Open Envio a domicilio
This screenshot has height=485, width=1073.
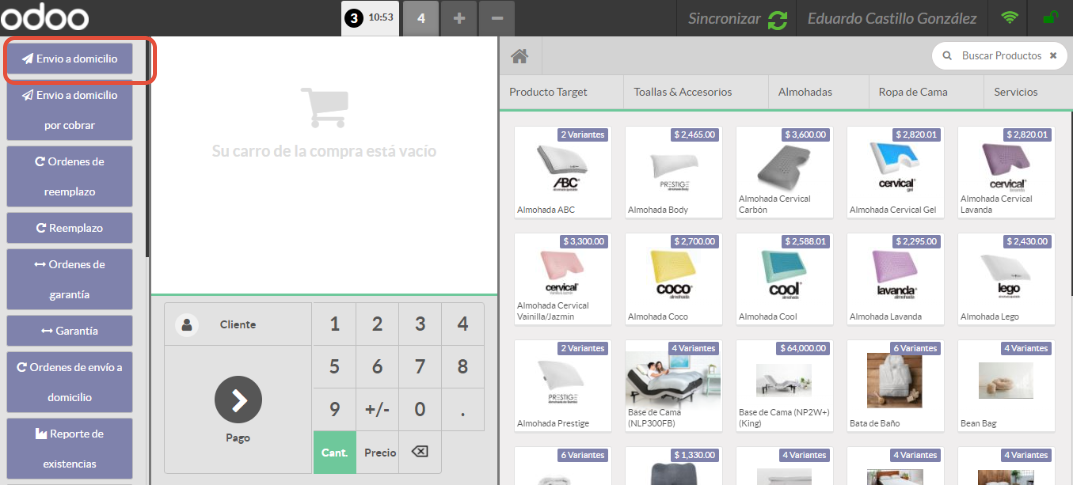pyautogui.click(x=70, y=59)
